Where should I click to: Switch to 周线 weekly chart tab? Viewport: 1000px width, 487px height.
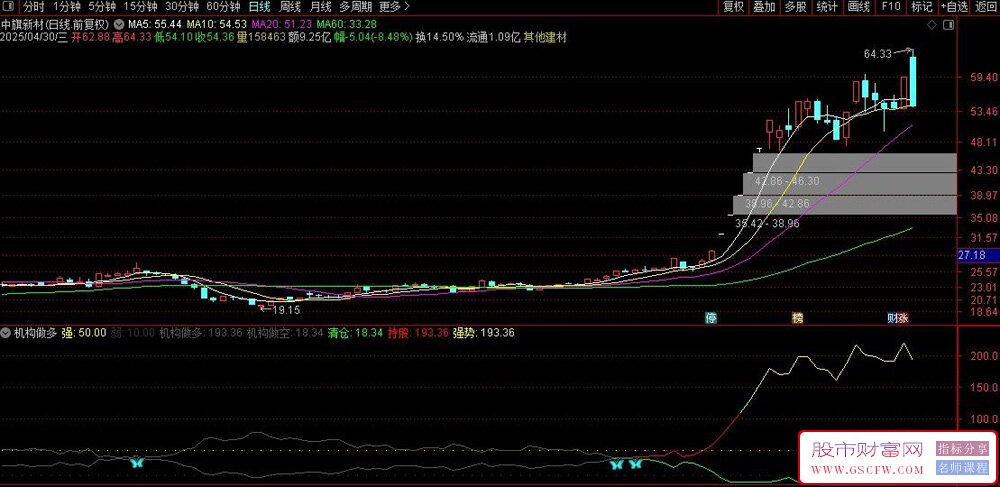290,7
